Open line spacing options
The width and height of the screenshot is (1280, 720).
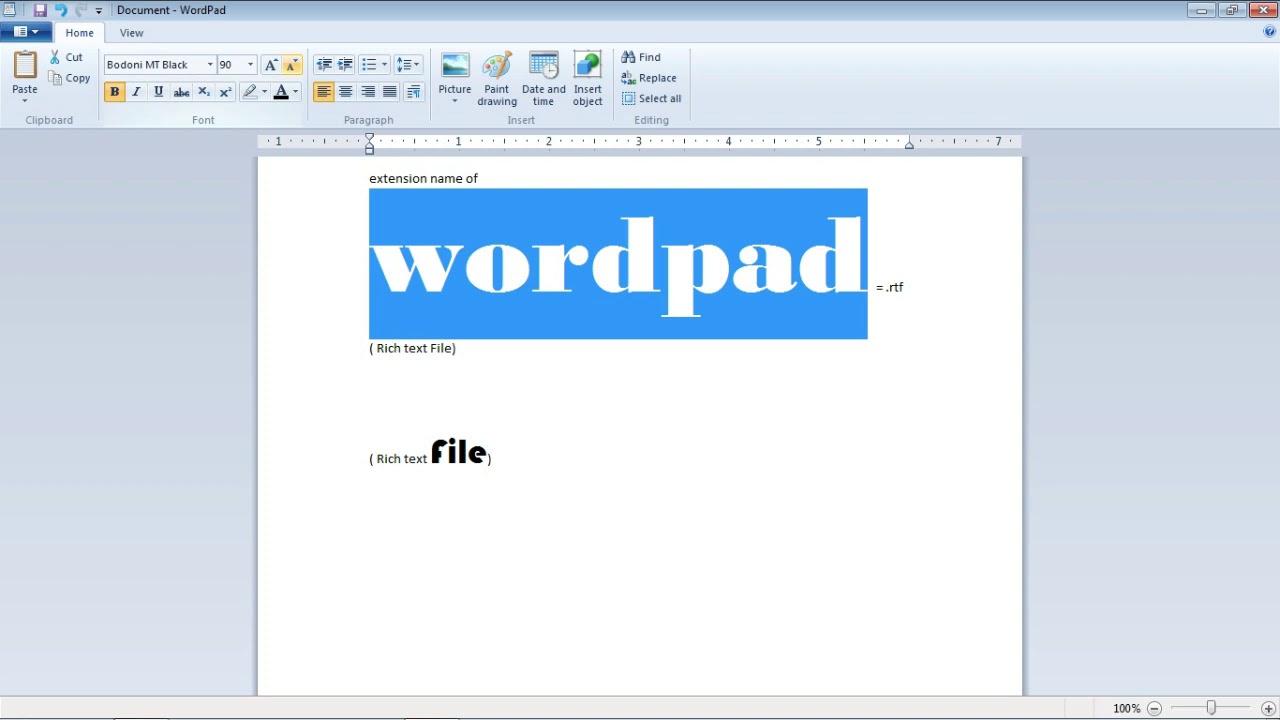coord(407,65)
